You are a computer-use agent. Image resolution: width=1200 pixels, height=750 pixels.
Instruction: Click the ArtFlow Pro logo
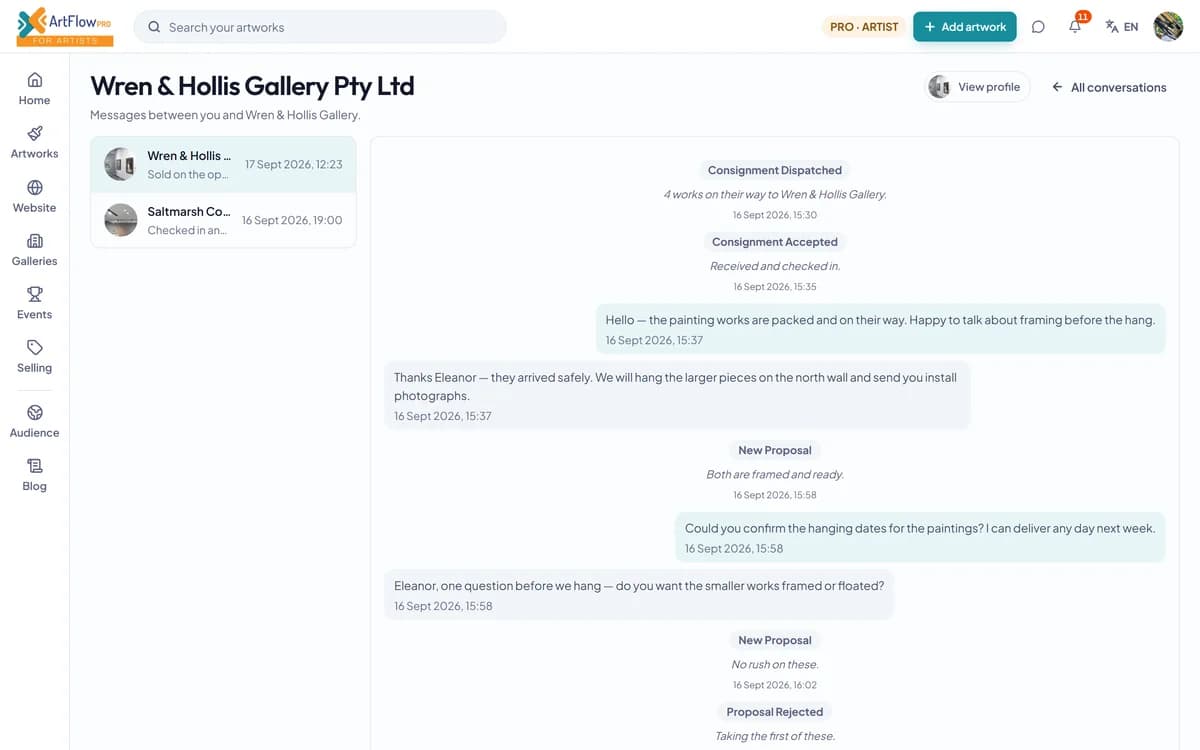[x=65, y=27]
